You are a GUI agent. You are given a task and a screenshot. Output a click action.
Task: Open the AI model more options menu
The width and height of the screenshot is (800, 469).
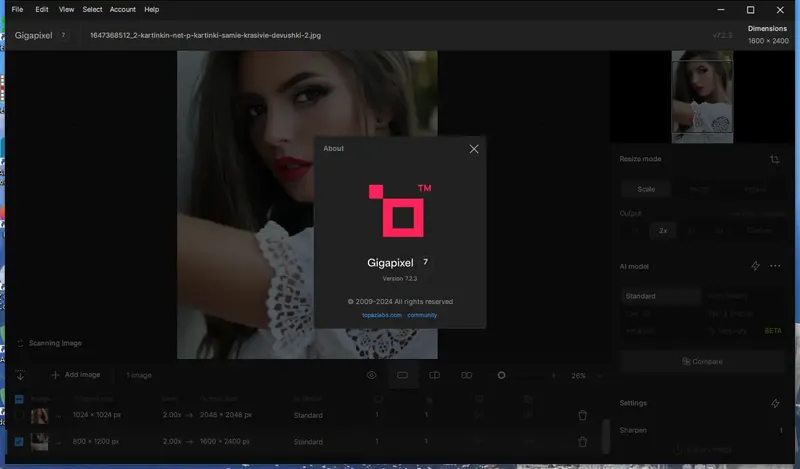pyautogui.click(x=775, y=266)
